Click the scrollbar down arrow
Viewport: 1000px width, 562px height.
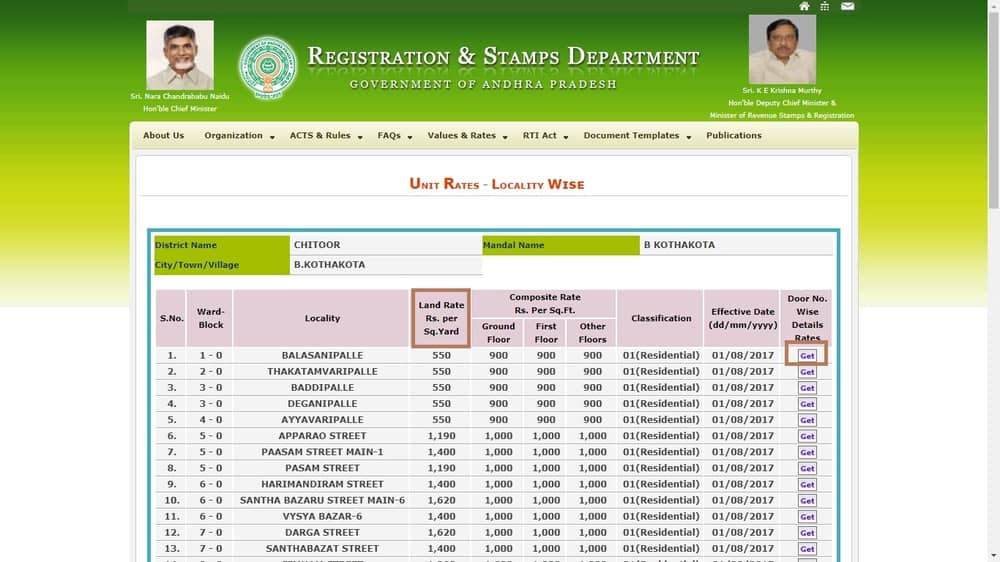[x=993, y=556]
